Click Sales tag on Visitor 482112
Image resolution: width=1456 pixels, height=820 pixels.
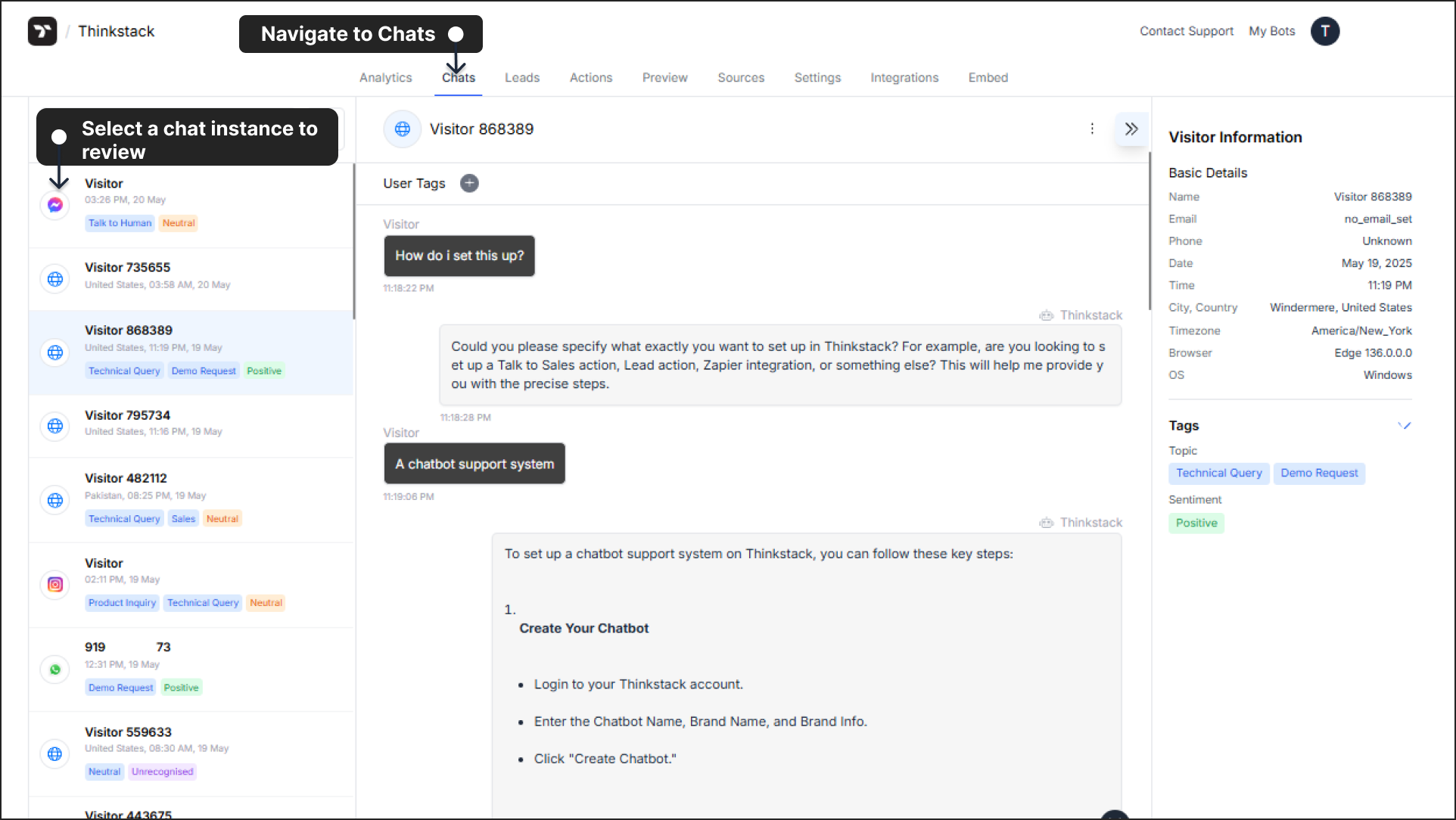pyautogui.click(x=183, y=519)
